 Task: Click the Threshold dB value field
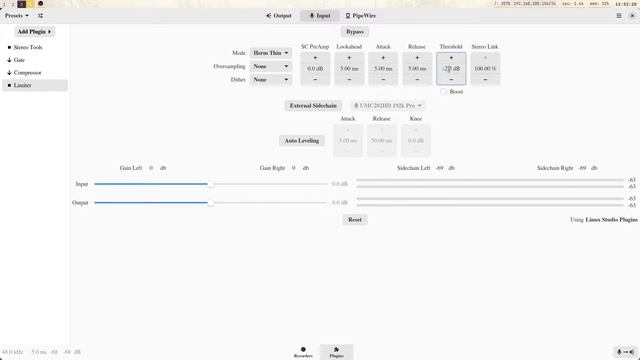(451, 69)
